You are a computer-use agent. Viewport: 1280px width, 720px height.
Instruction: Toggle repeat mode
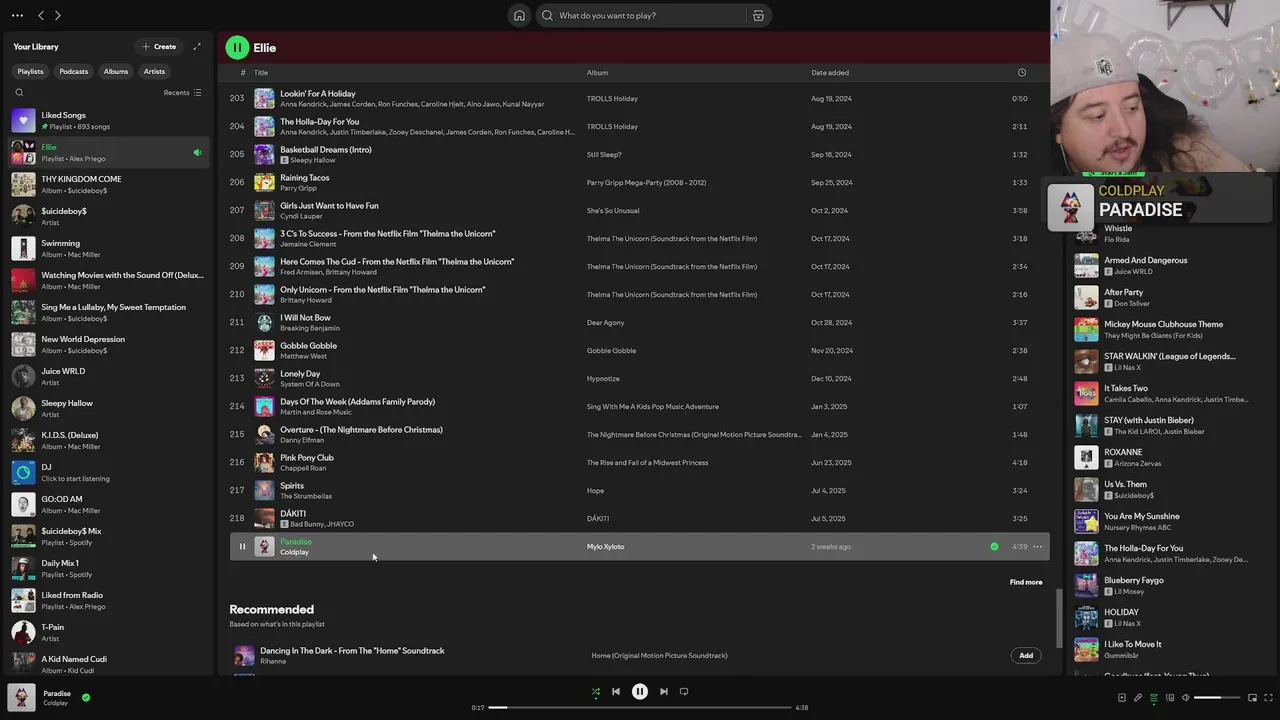coord(684,691)
